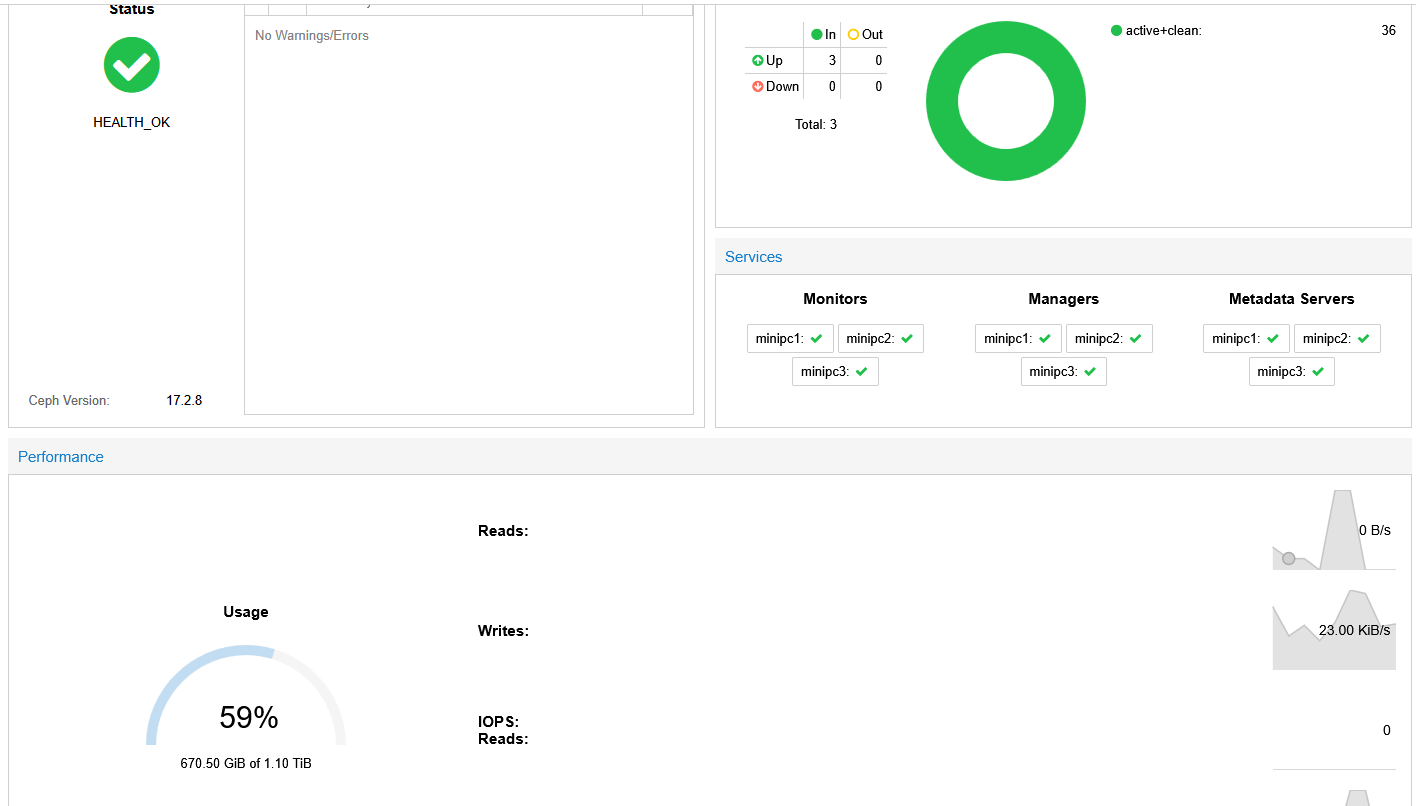Screen dimensions: 1416x806
Task: Select the minipc2 metadata server box
Action: pyautogui.click(x=1337, y=339)
